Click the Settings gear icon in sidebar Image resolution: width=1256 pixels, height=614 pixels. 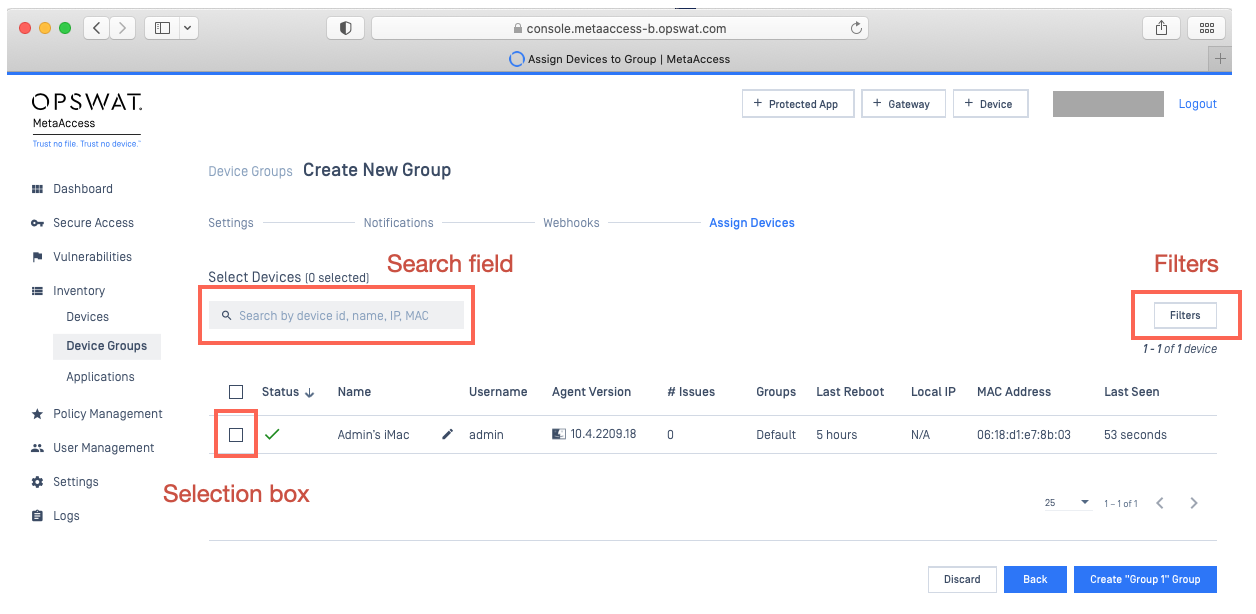(x=38, y=482)
